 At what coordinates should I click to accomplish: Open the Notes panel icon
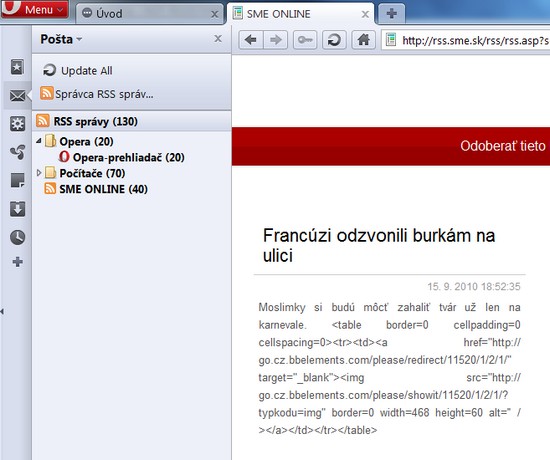click(x=17, y=180)
